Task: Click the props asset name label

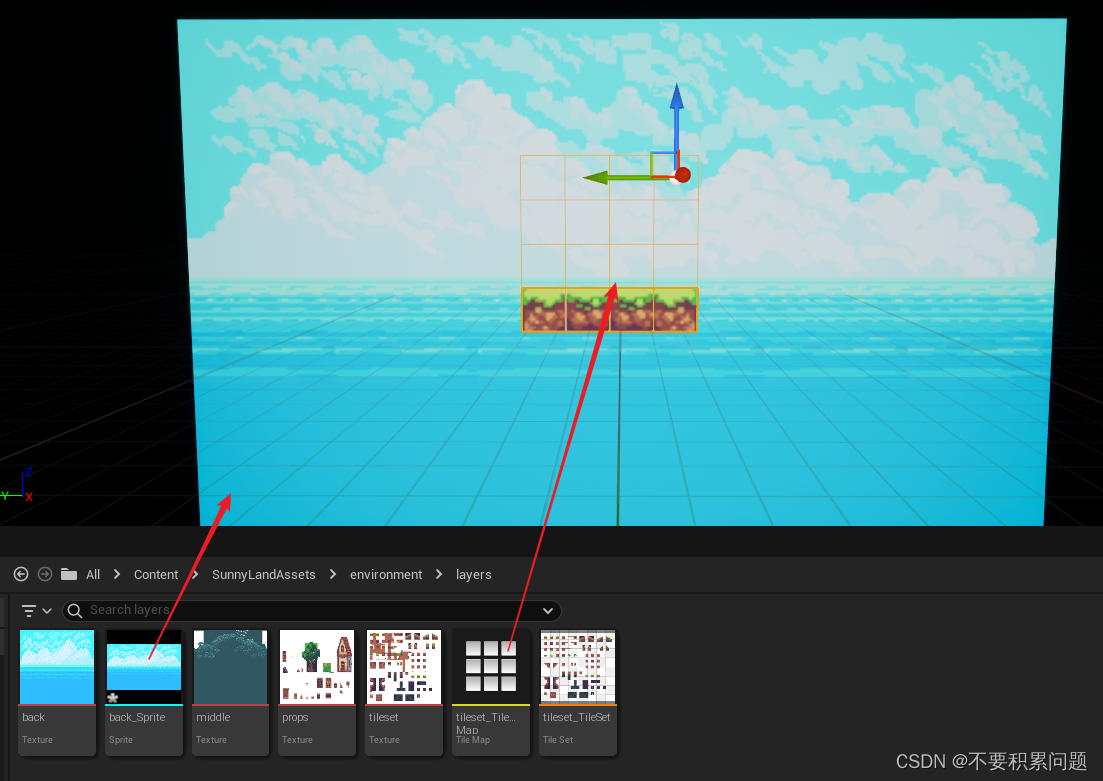Action: pos(295,718)
